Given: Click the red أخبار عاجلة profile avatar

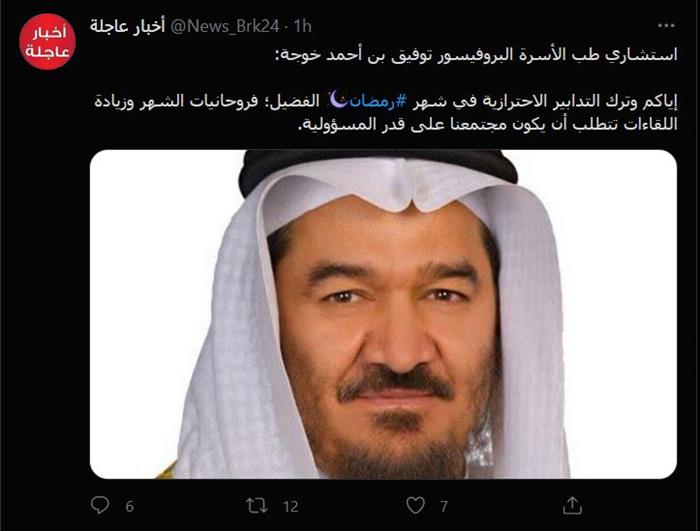Looking at the screenshot, I should [x=47, y=42].
